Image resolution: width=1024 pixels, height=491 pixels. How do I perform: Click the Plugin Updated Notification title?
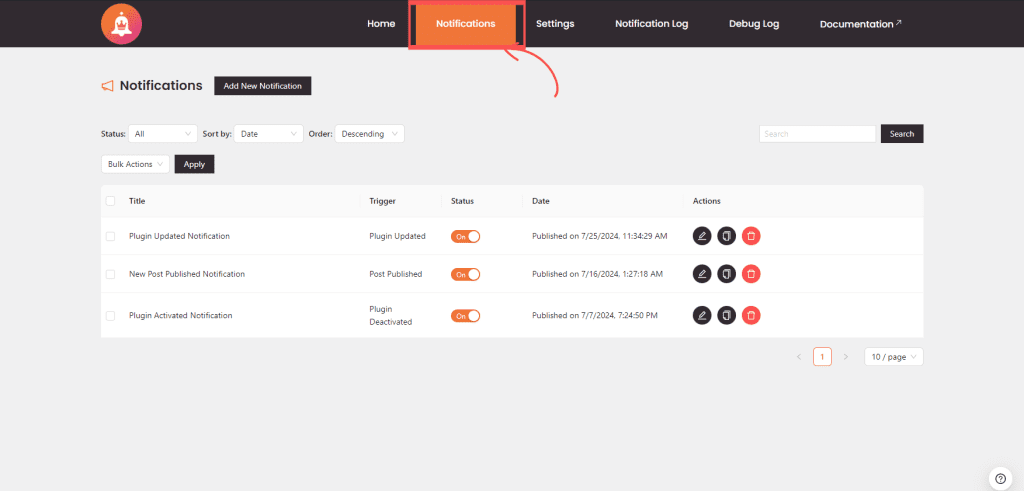pos(180,236)
